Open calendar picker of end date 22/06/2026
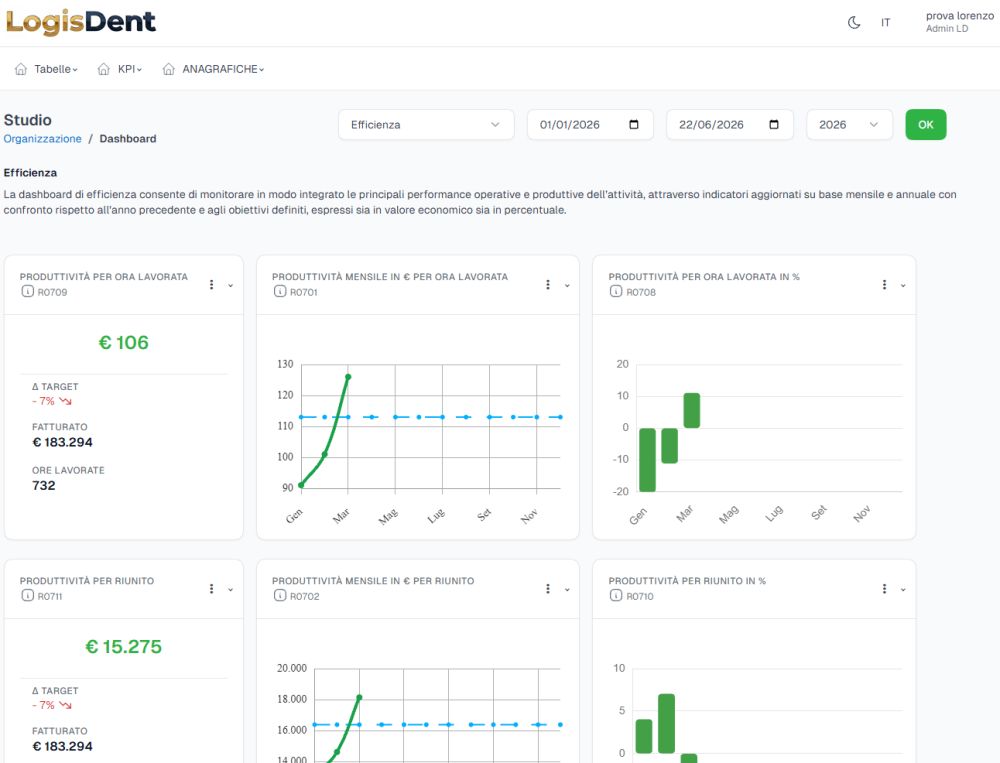 click(x=774, y=124)
